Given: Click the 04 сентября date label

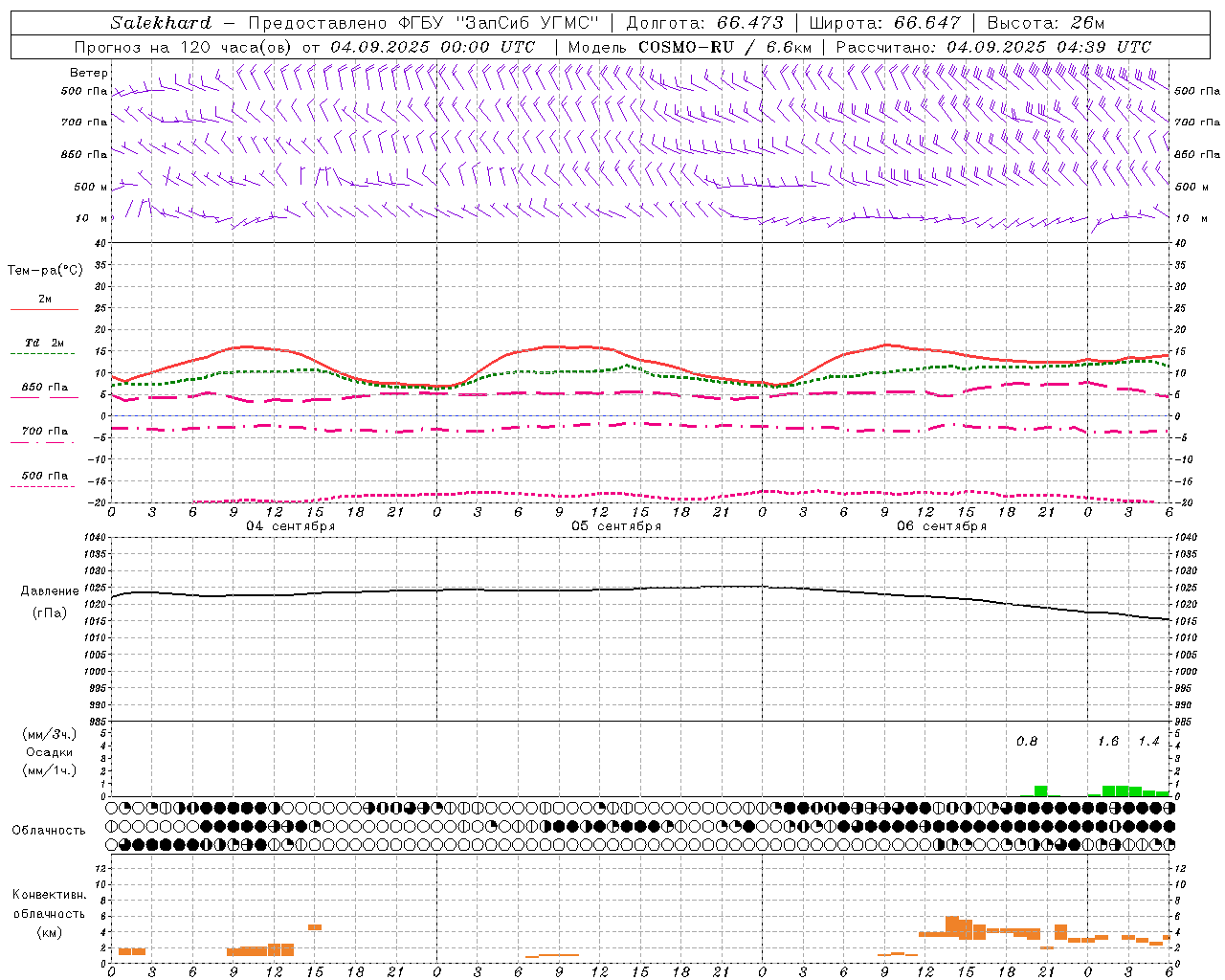Looking at the screenshot, I should click(x=291, y=526).
